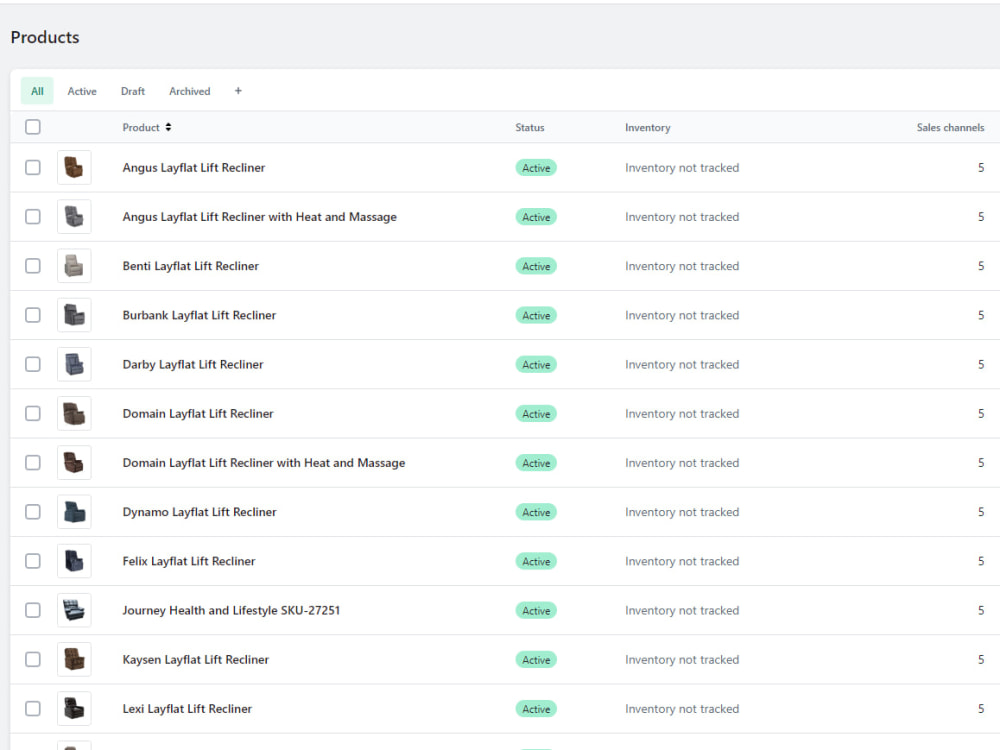This screenshot has height=750, width=1000.
Task: Sort products using the Product column arrows
Action: (x=168, y=128)
